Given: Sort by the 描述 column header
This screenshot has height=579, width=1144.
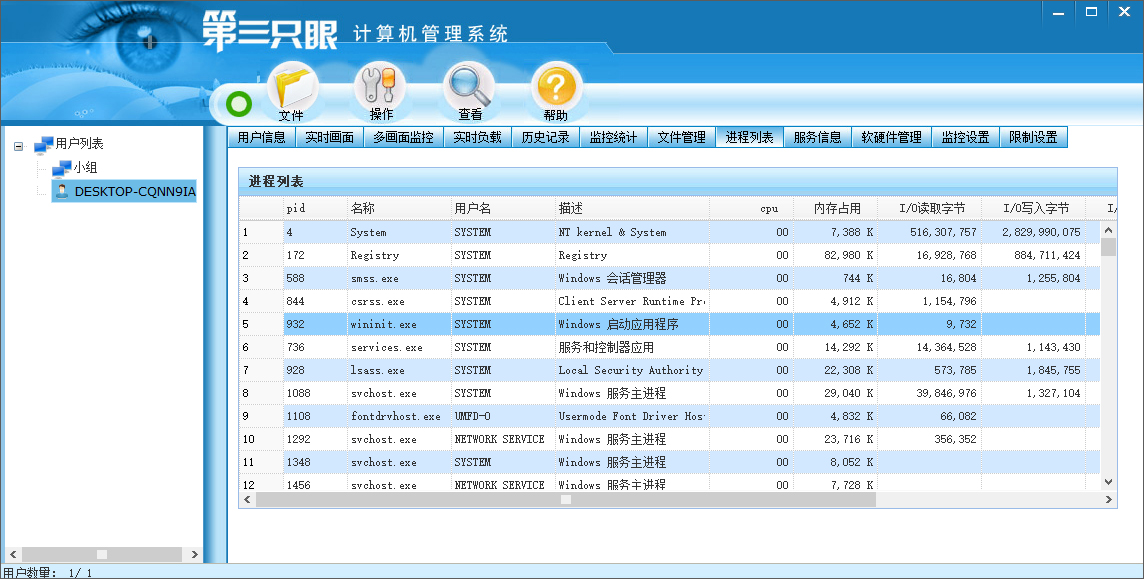Looking at the screenshot, I should (x=632, y=208).
